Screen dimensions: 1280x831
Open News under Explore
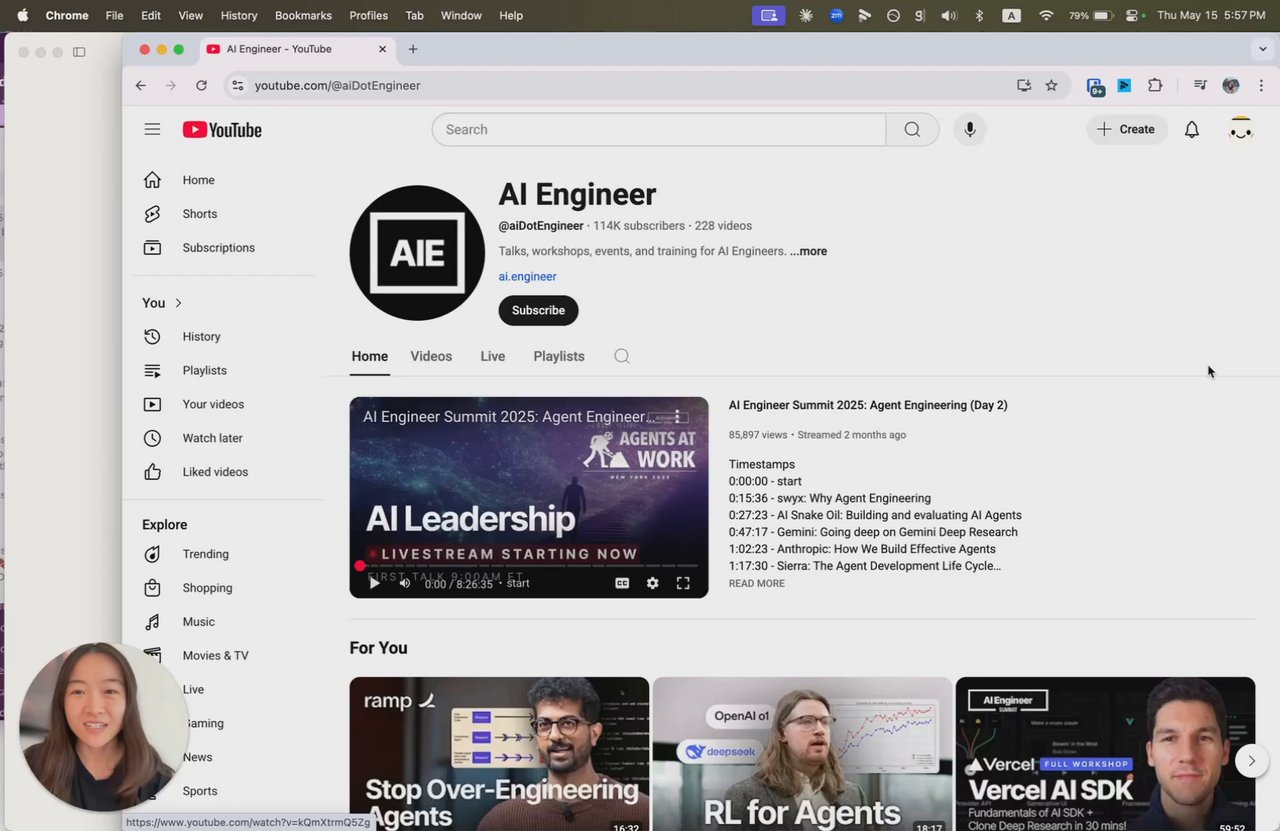coord(197,757)
